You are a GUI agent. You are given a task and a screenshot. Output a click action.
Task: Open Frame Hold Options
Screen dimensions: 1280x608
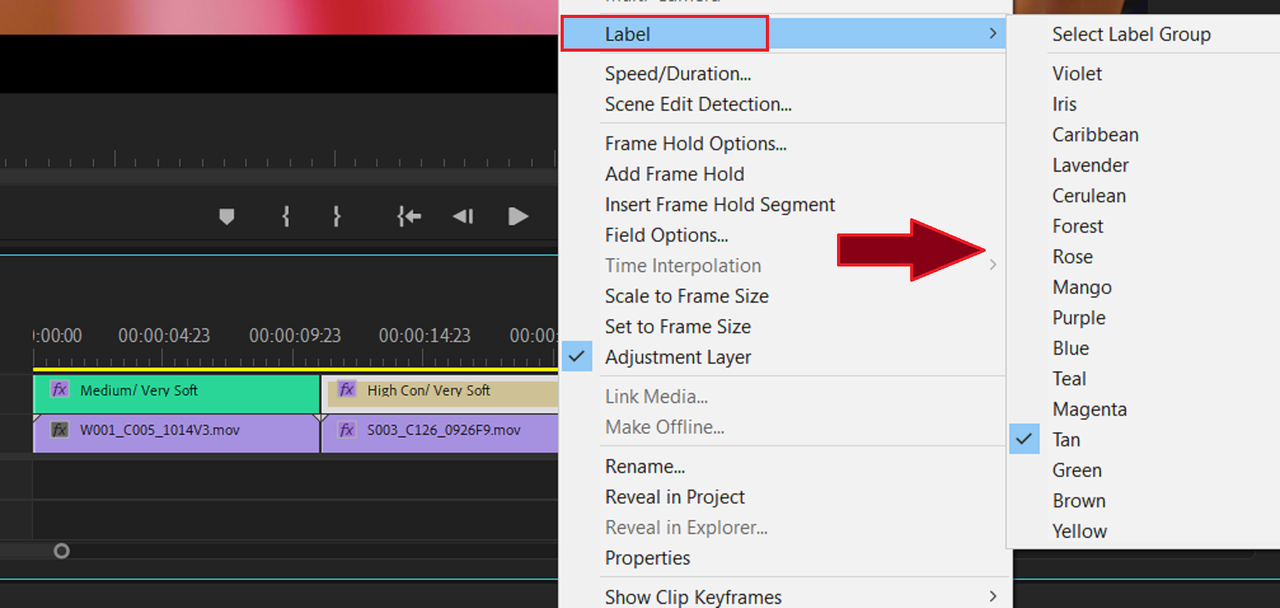[696, 144]
